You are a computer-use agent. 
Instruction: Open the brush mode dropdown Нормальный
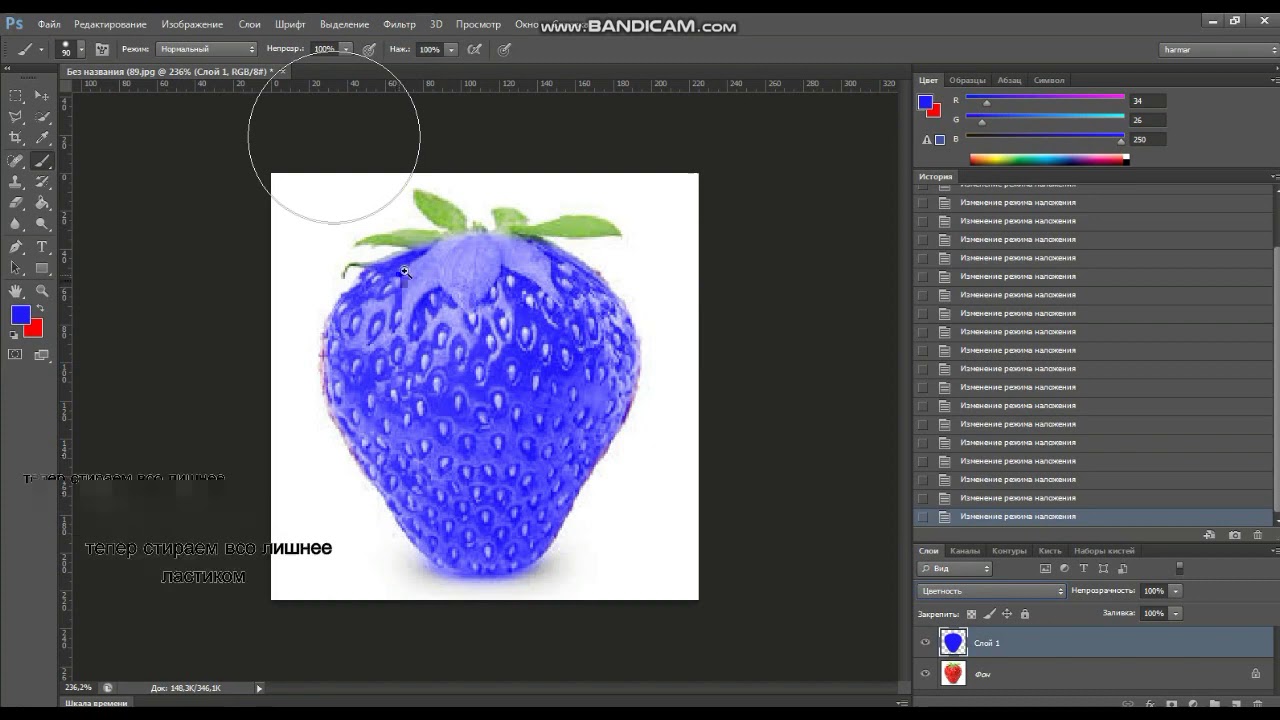(207, 49)
